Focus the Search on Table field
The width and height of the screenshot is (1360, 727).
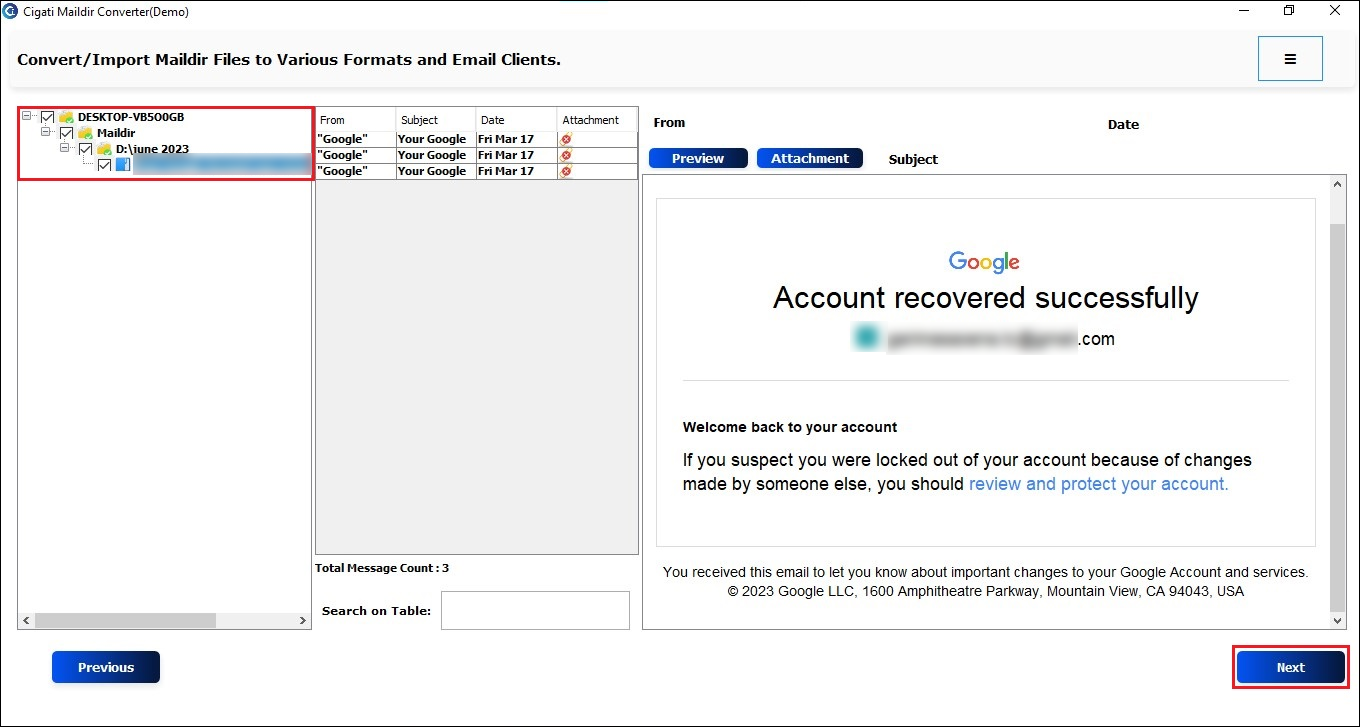pos(535,610)
